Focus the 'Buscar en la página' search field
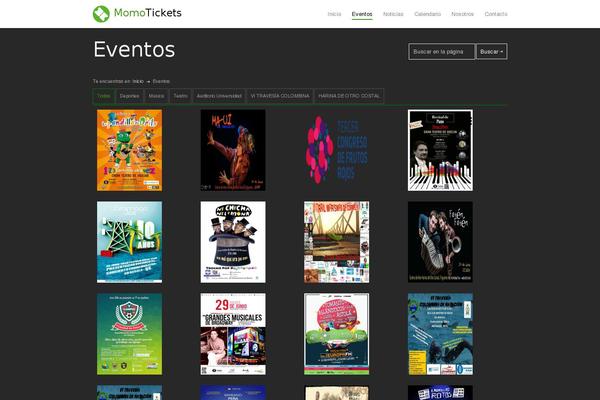This screenshot has width=600, height=400. pos(442,52)
